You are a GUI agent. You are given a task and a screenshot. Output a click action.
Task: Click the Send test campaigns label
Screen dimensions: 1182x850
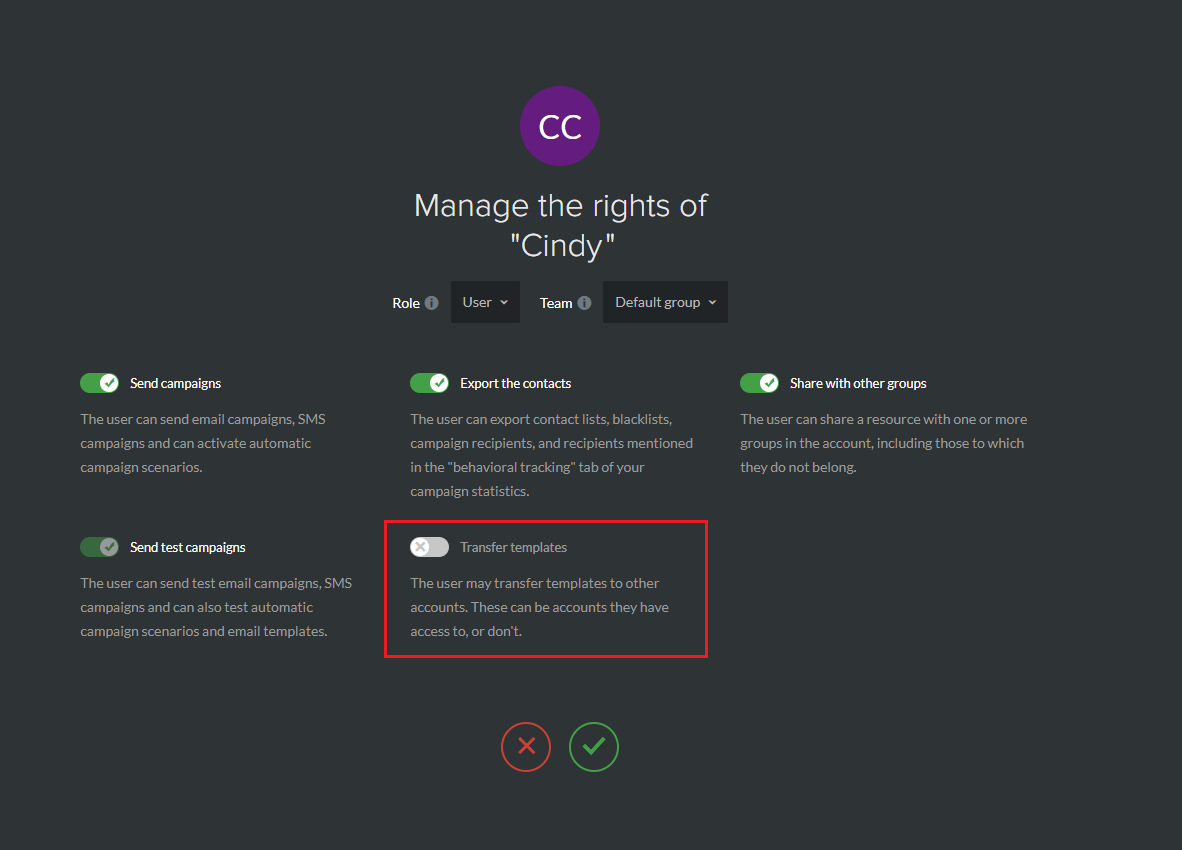coord(188,547)
